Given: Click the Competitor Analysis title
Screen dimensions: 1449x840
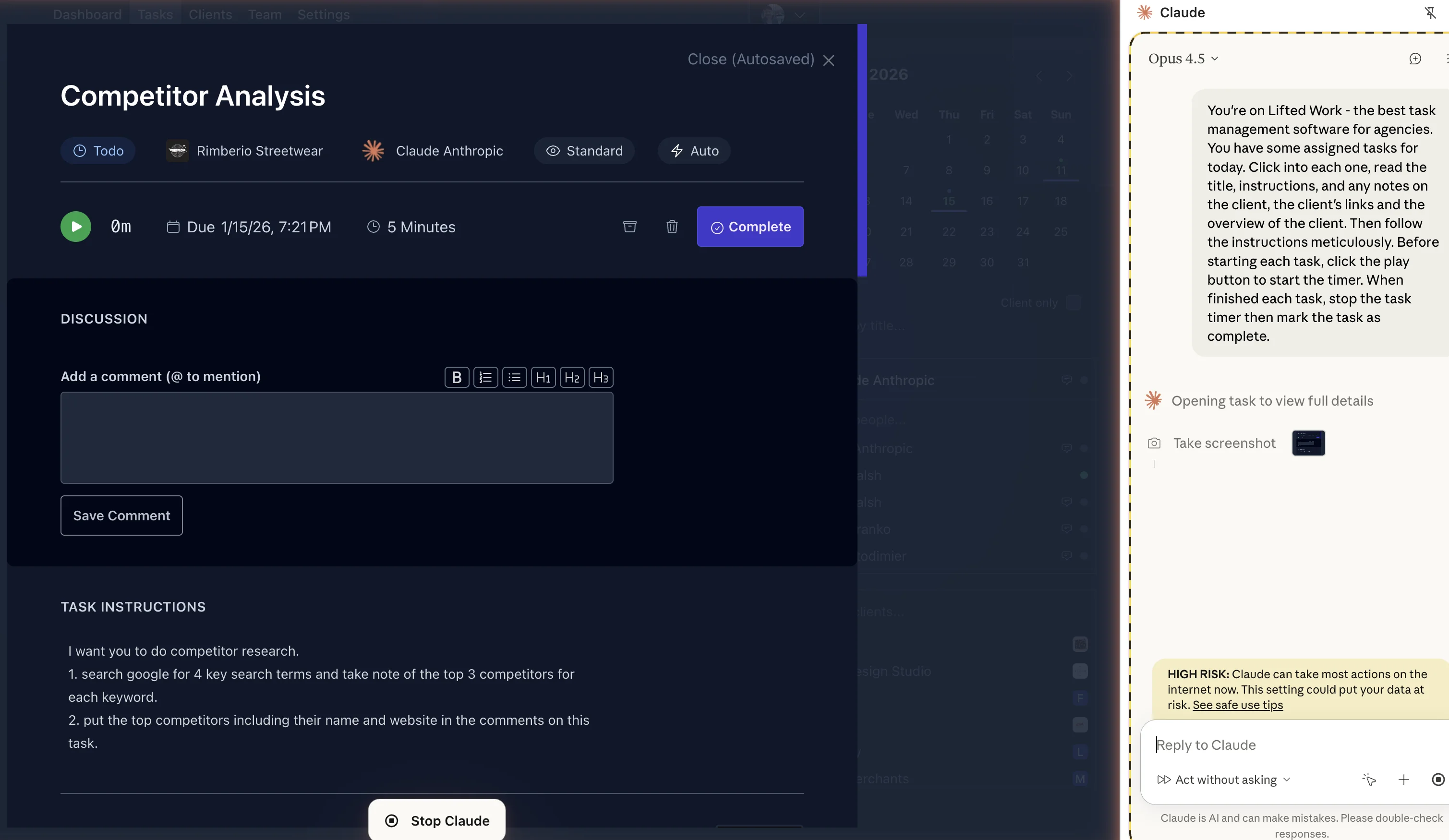Looking at the screenshot, I should click(x=193, y=96).
